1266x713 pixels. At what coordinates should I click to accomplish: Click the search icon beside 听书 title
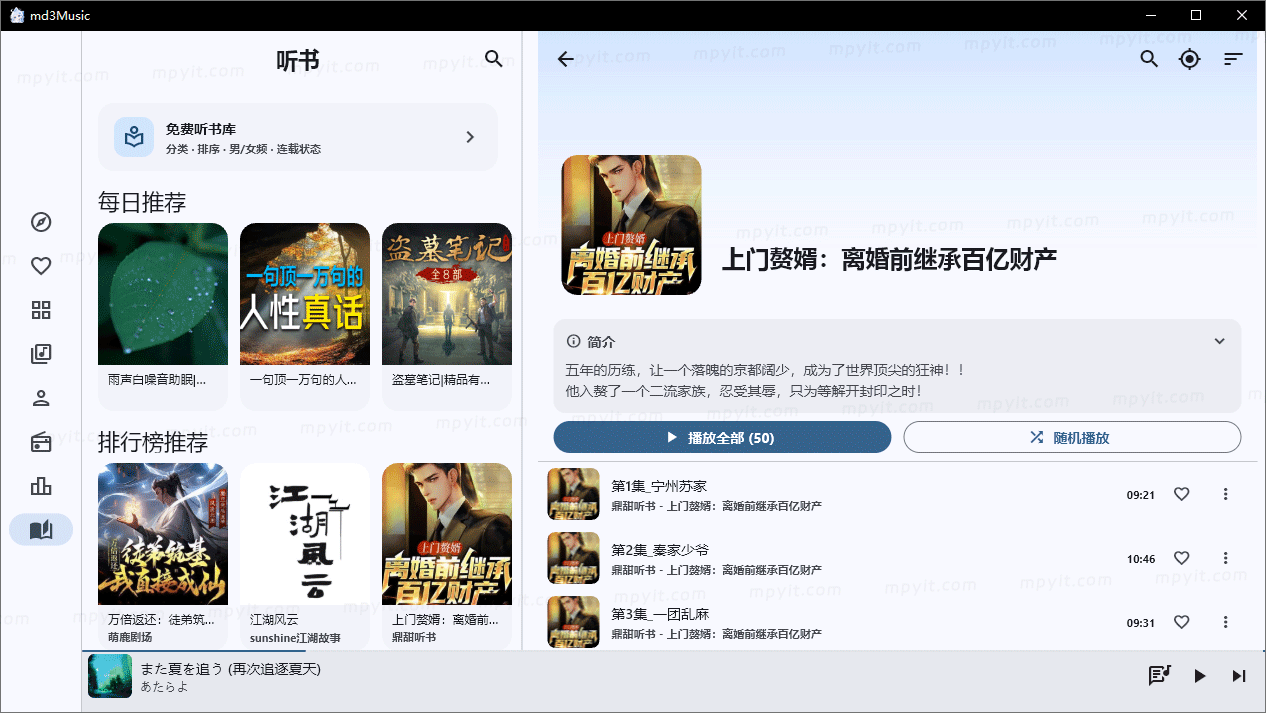pos(494,59)
